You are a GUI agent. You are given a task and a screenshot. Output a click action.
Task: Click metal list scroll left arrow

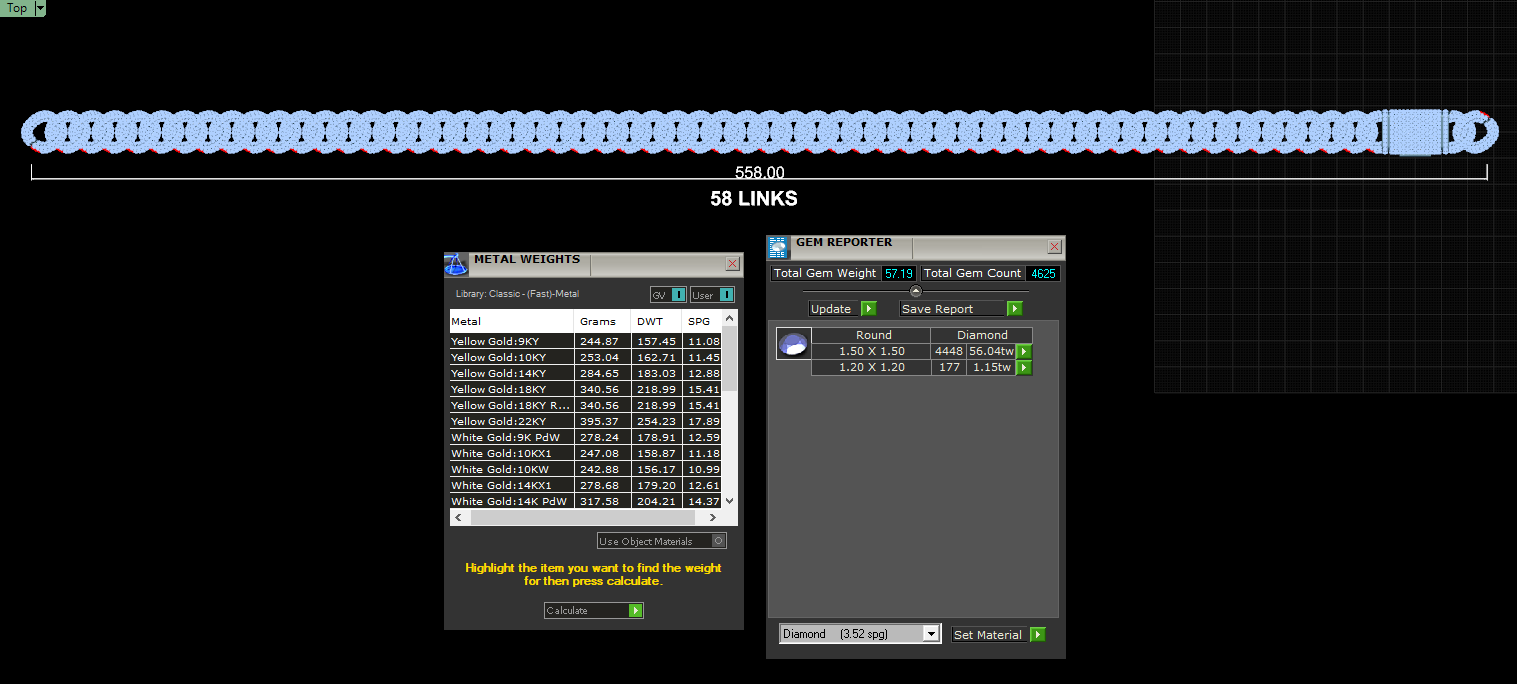pos(458,518)
